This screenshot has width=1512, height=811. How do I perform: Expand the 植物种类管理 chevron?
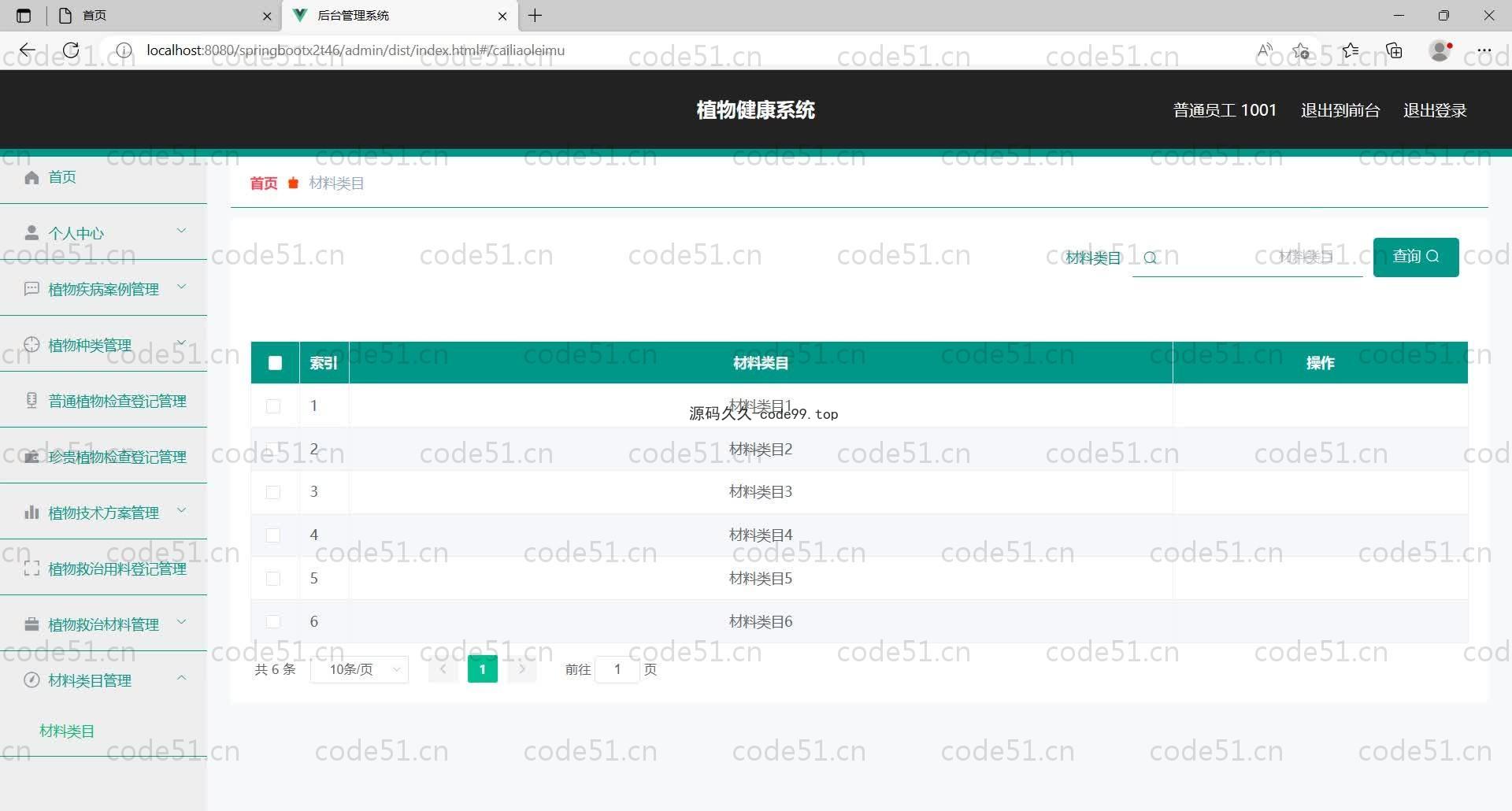click(x=181, y=343)
